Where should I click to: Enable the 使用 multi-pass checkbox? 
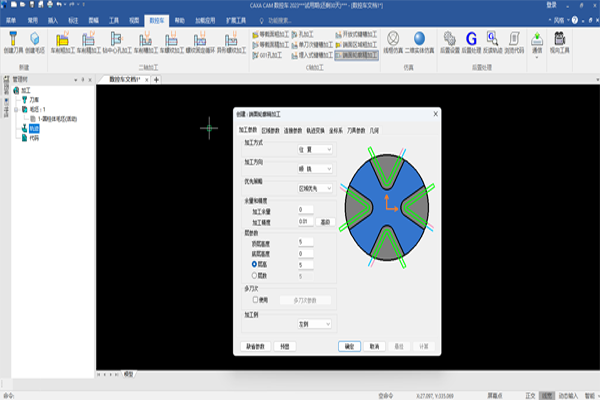coord(253,299)
